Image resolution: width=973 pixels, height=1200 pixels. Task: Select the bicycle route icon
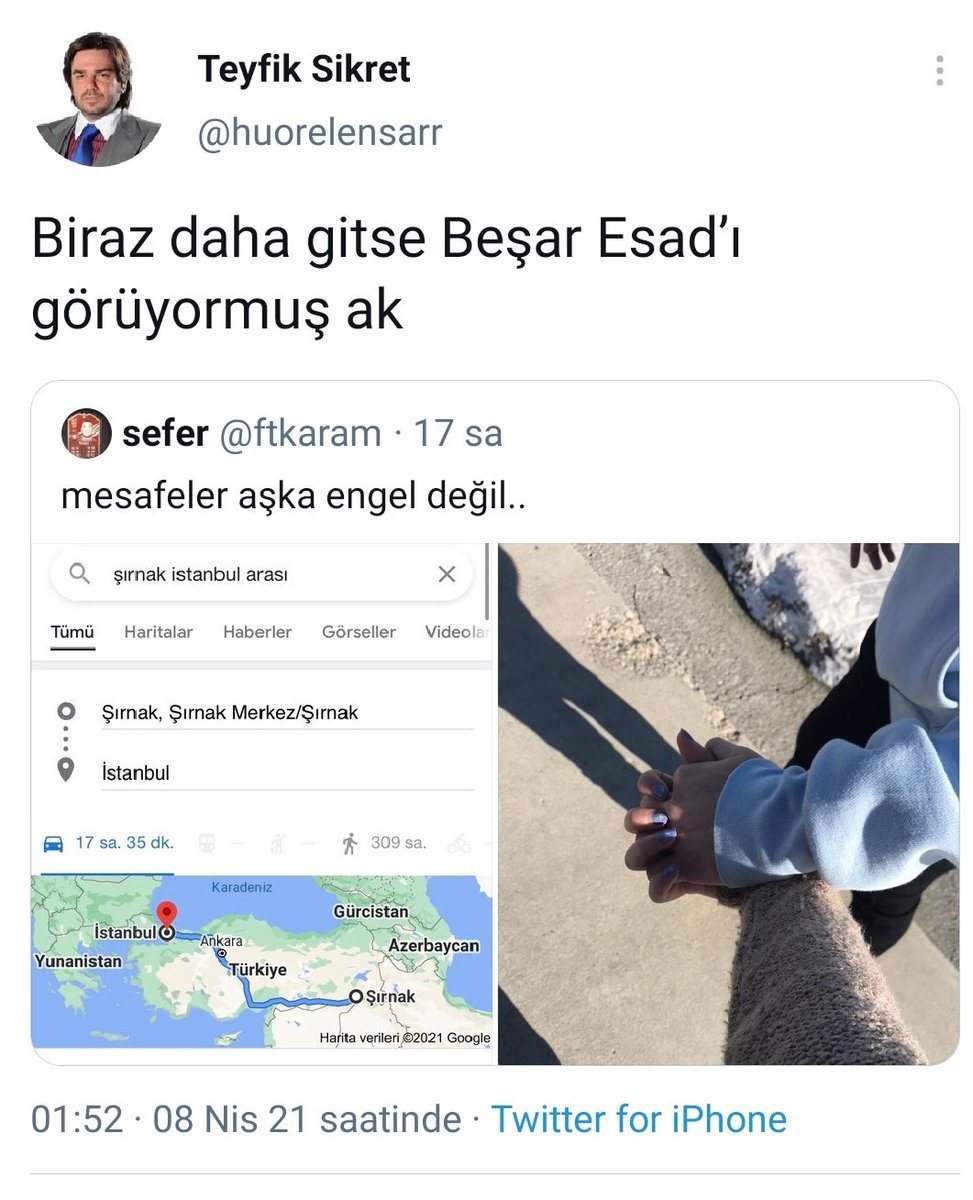(x=459, y=844)
